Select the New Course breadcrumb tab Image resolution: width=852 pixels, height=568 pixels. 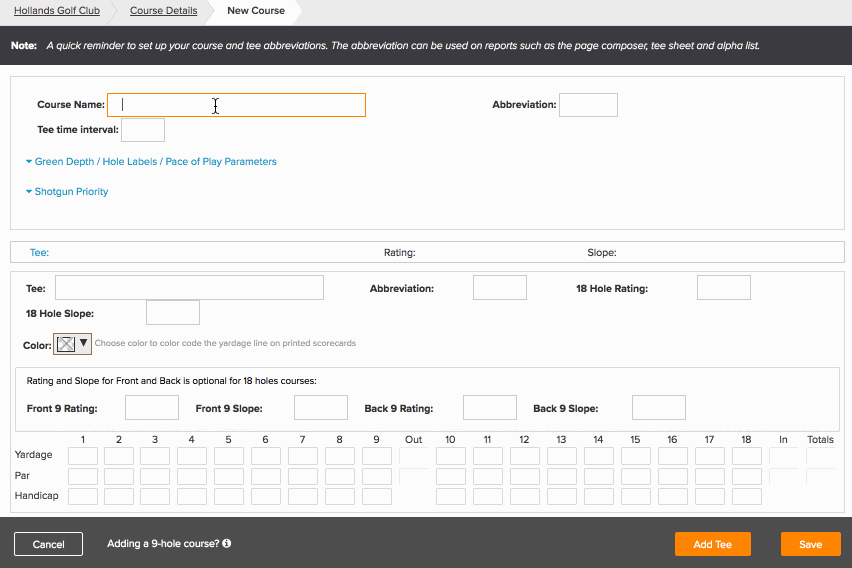(x=256, y=10)
